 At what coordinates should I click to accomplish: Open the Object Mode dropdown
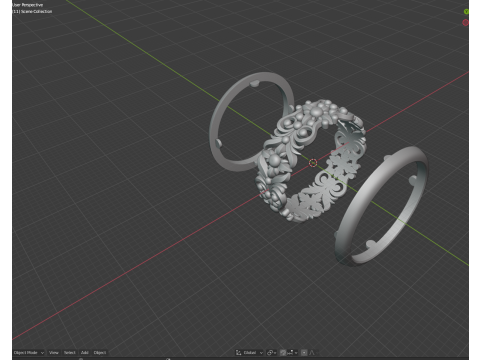(29, 352)
